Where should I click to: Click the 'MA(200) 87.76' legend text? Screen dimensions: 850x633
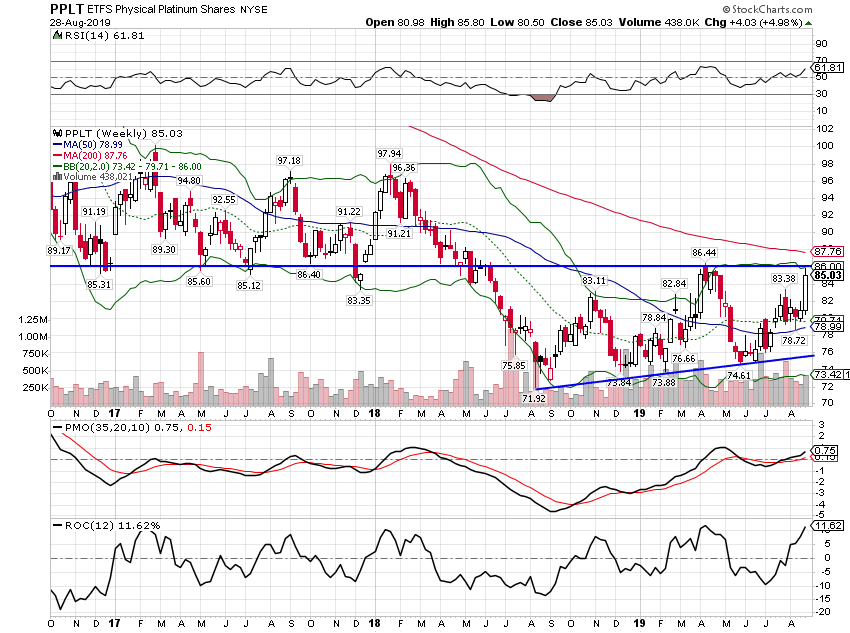tap(95, 156)
